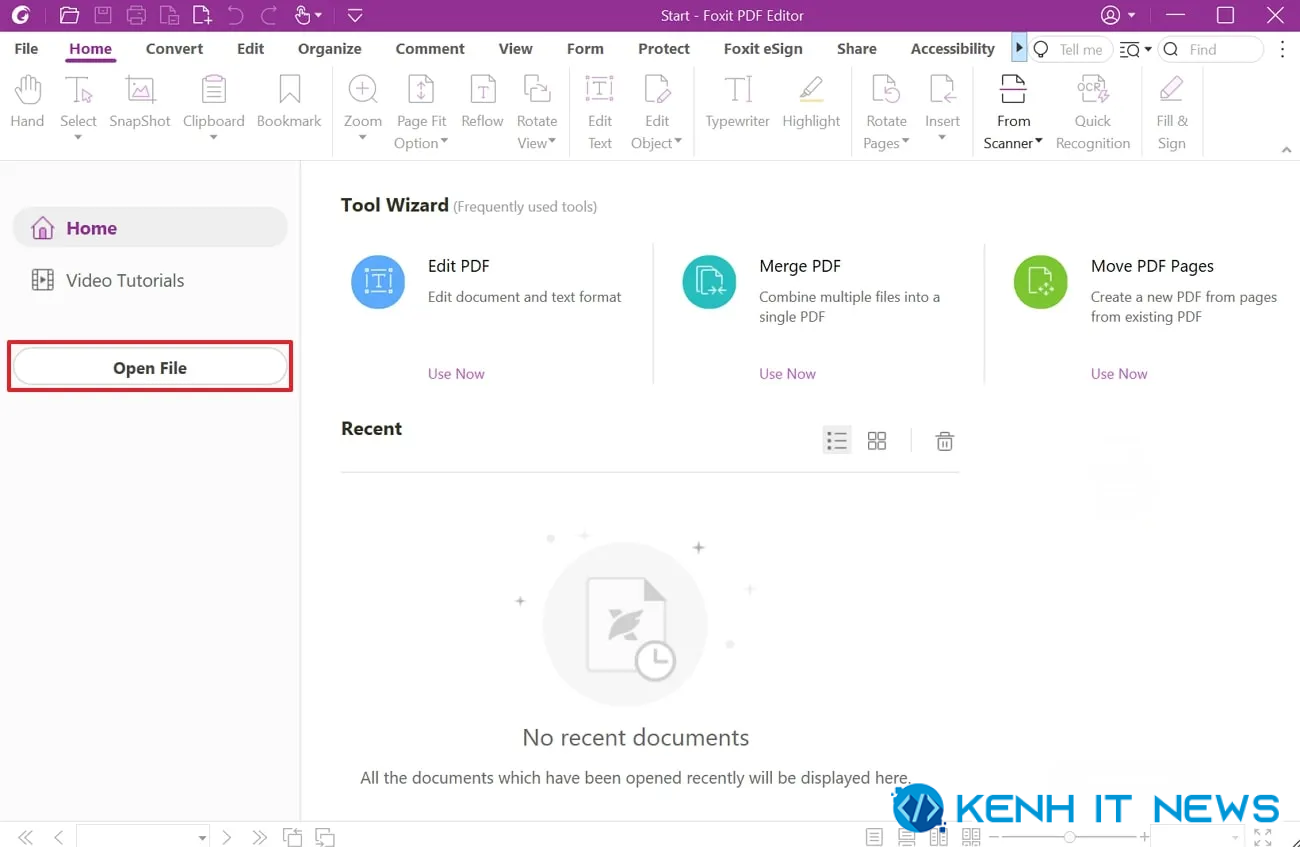This screenshot has width=1300, height=847.
Task: Expand the Insert dropdown
Action: click(x=942, y=138)
